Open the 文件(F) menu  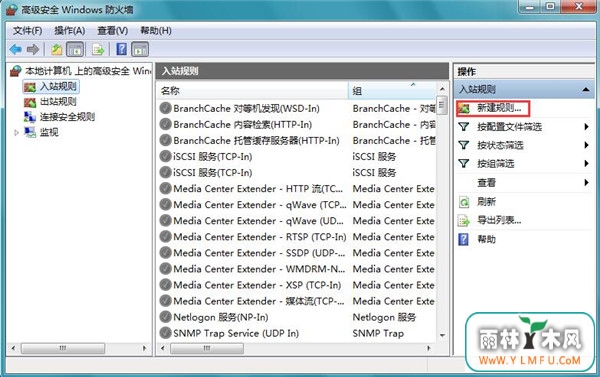tap(28, 31)
